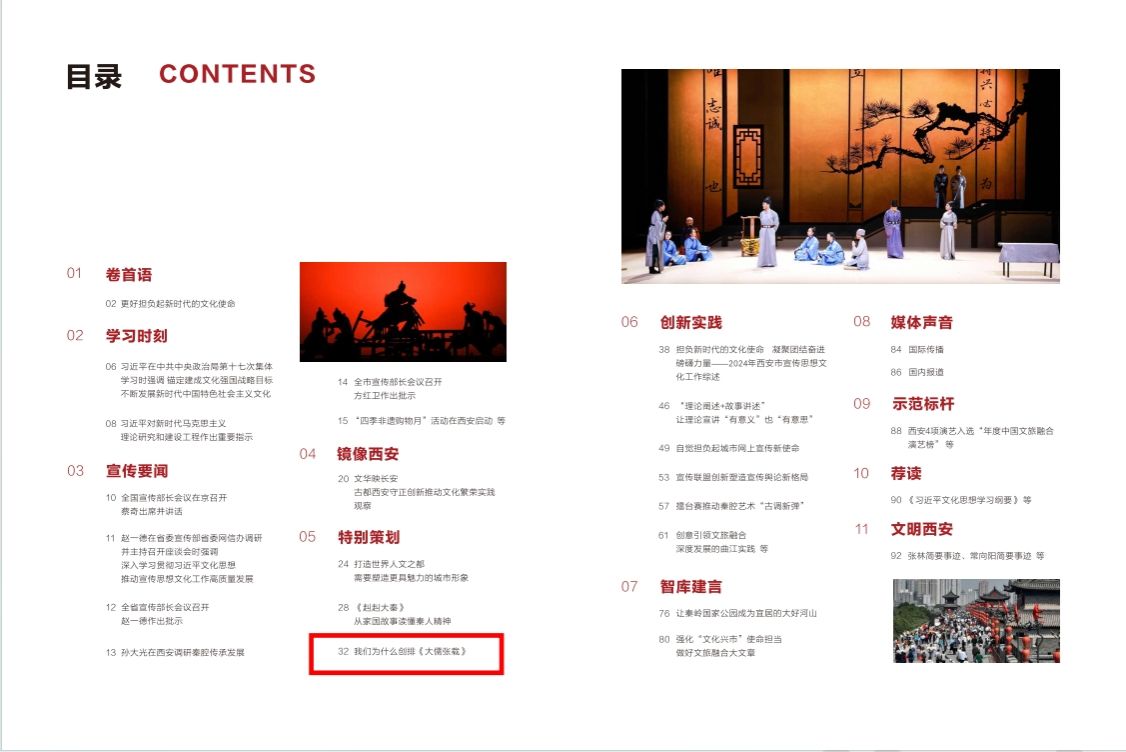Click the 卷首语 section heading

click(129, 275)
